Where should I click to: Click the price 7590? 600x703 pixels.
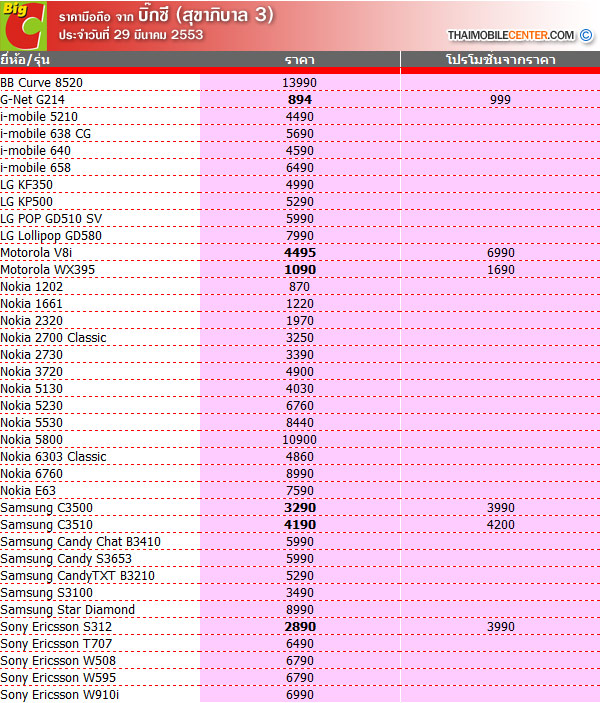click(x=300, y=492)
